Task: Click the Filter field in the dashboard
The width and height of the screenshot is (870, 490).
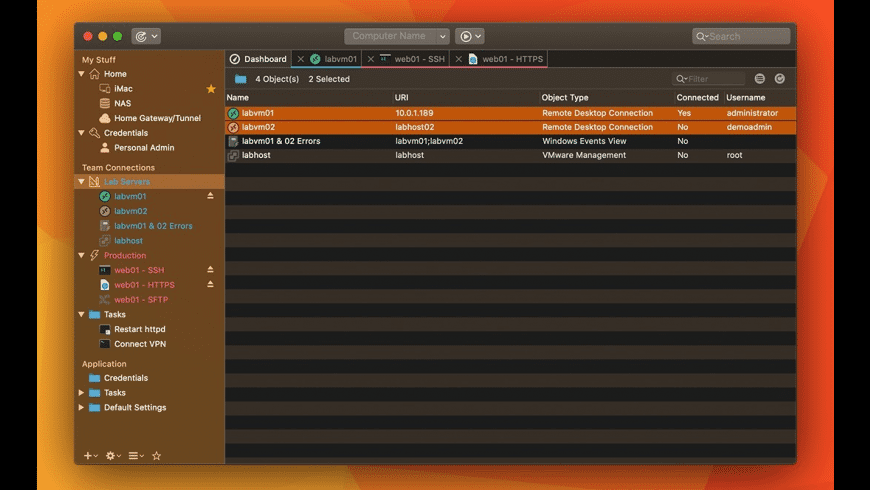Action: [x=709, y=79]
